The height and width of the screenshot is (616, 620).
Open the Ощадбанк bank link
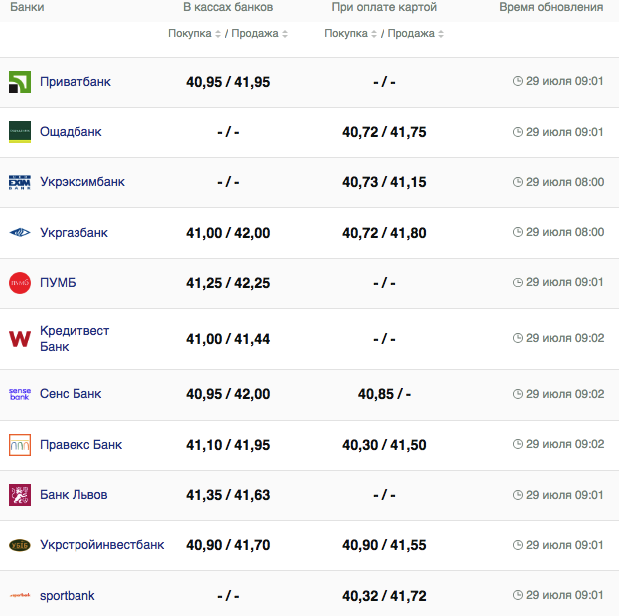pos(70,132)
